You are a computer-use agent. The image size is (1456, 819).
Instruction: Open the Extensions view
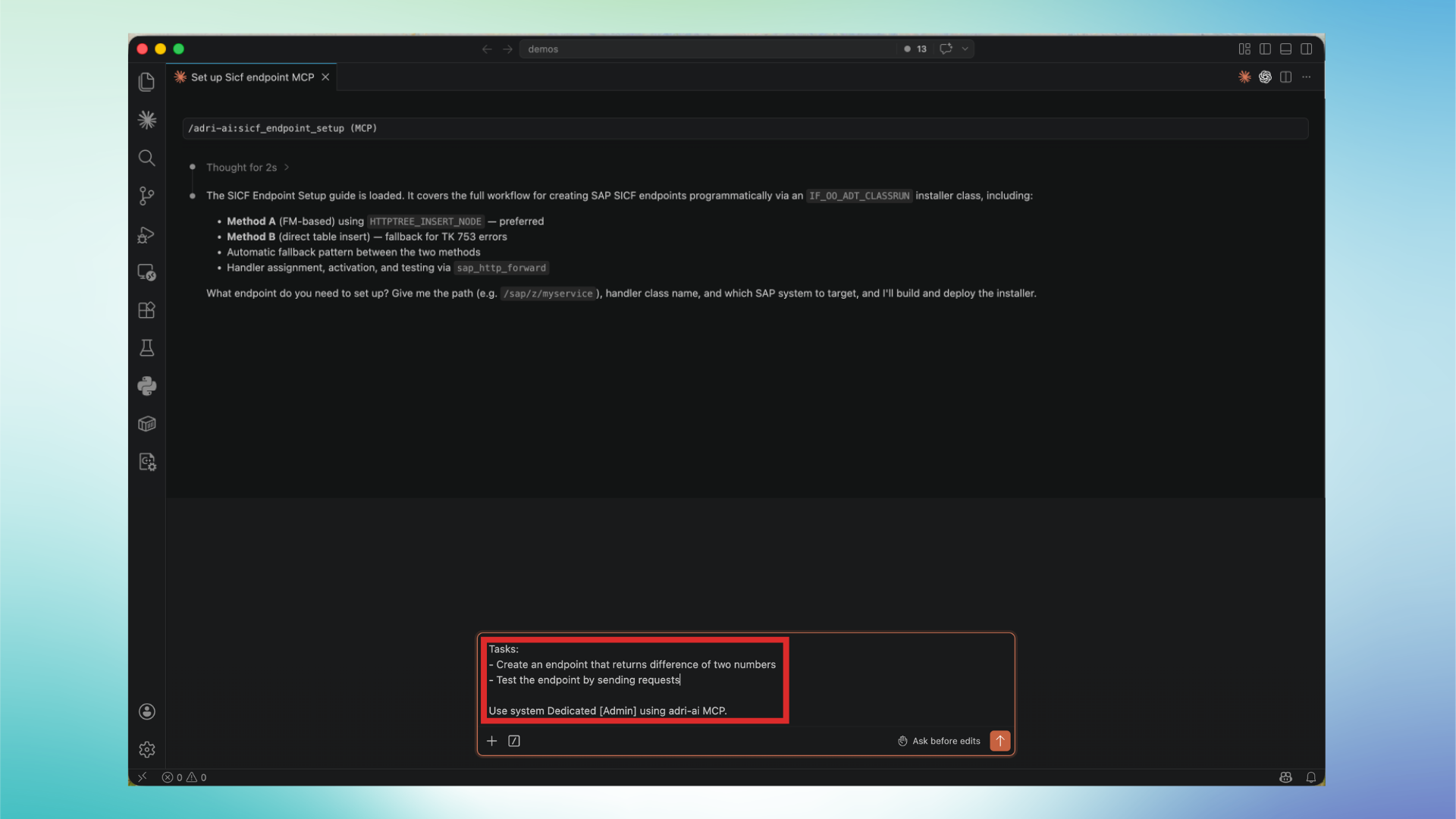pyautogui.click(x=146, y=309)
